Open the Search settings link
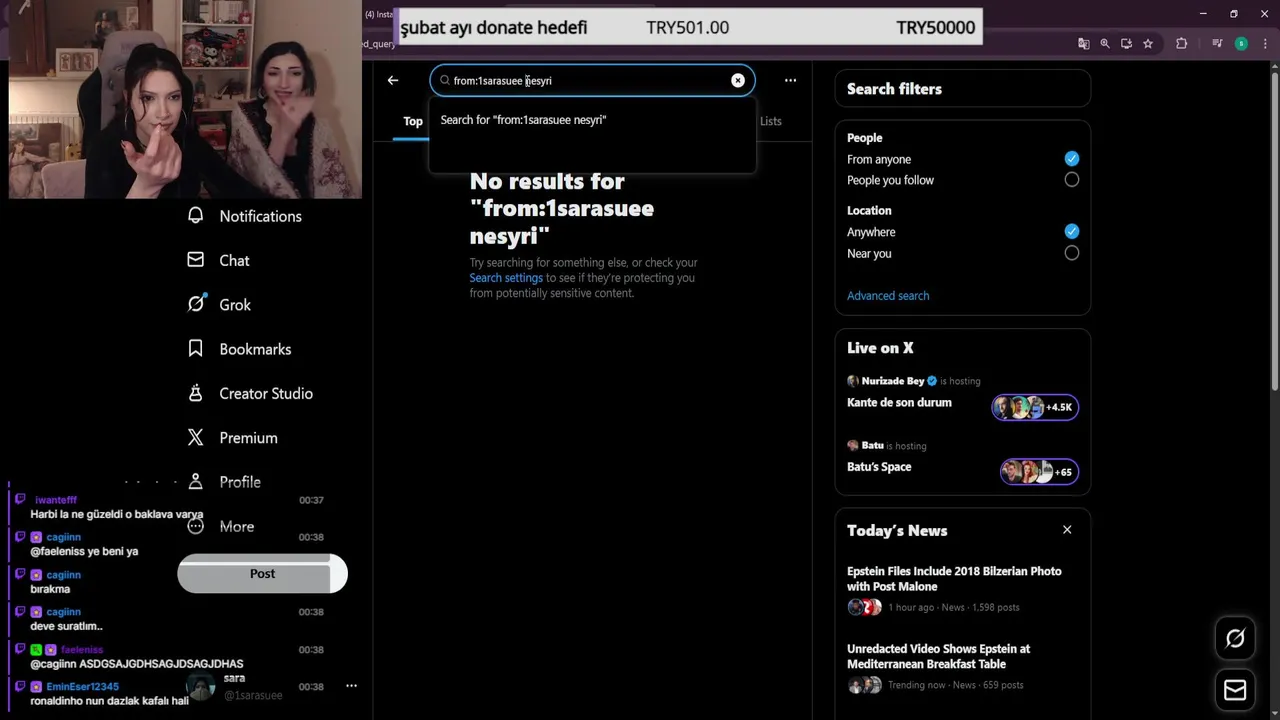This screenshot has width=1280, height=720. pyautogui.click(x=506, y=278)
